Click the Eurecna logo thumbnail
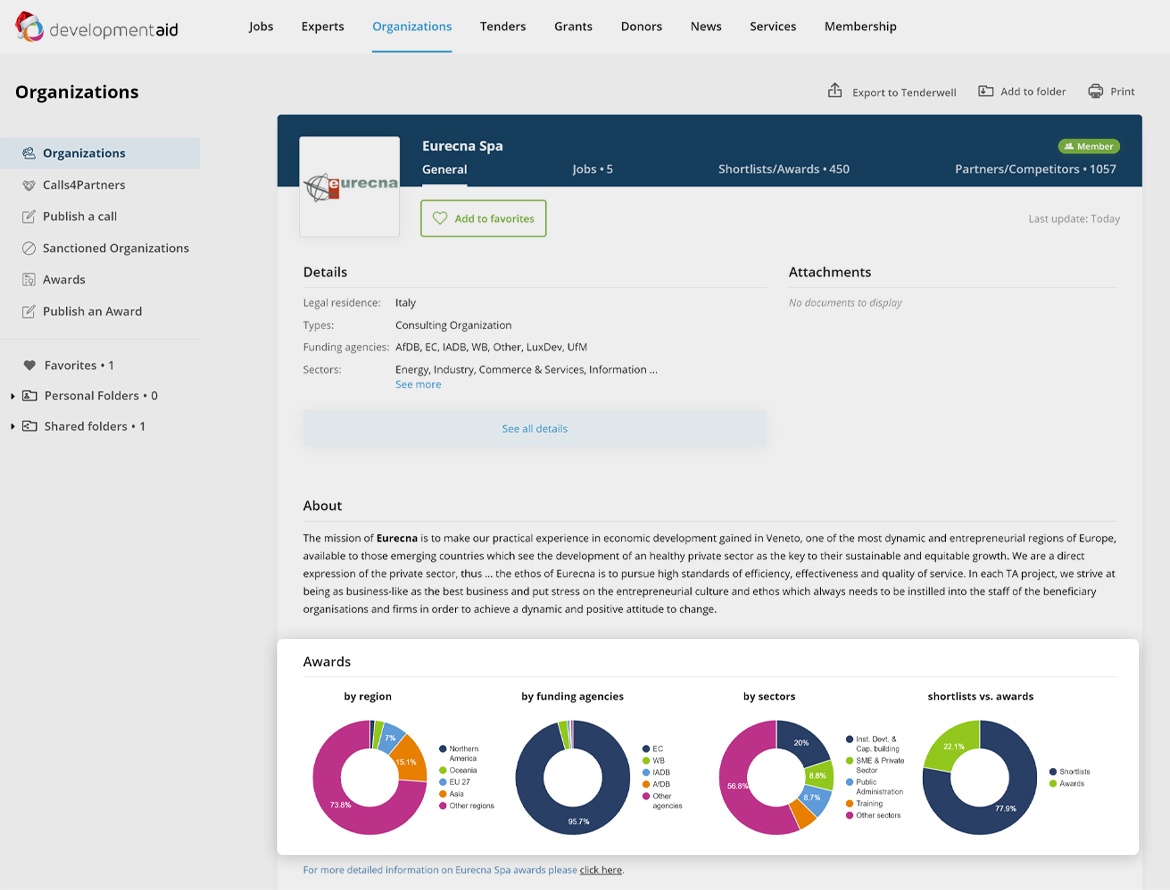1170x890 pixels. [349, 187]
